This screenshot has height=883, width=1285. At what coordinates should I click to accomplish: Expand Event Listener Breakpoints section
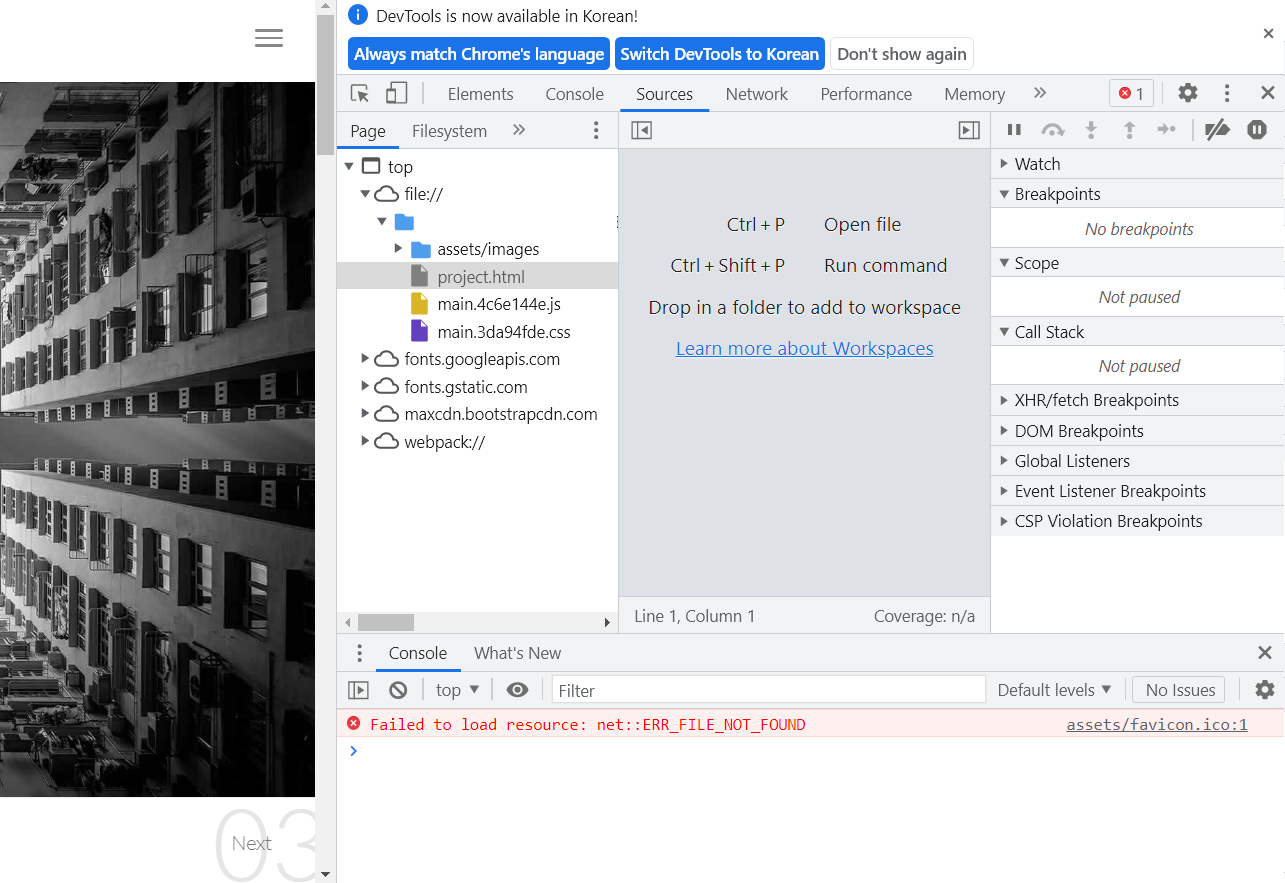pyautogui.click(x=1137, y=491)
